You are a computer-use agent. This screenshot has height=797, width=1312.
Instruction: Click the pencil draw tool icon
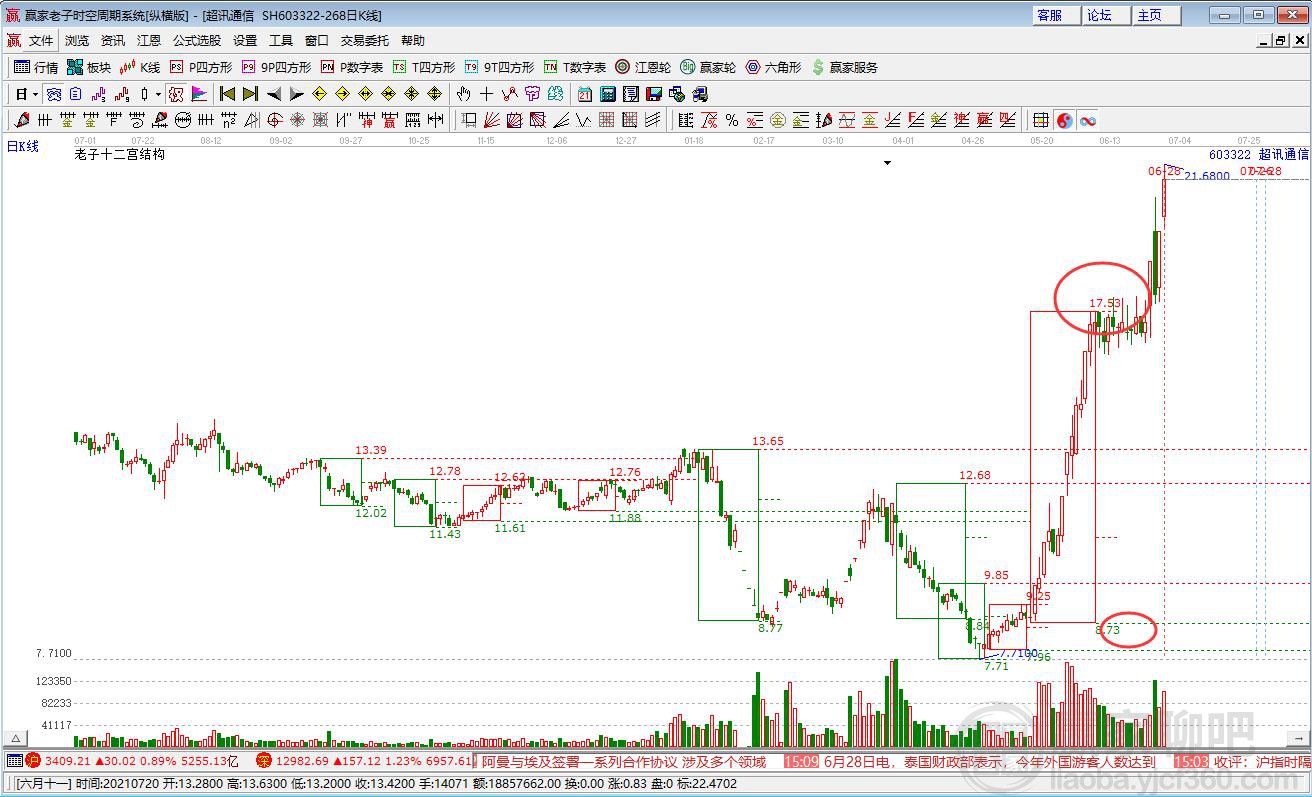21,120
